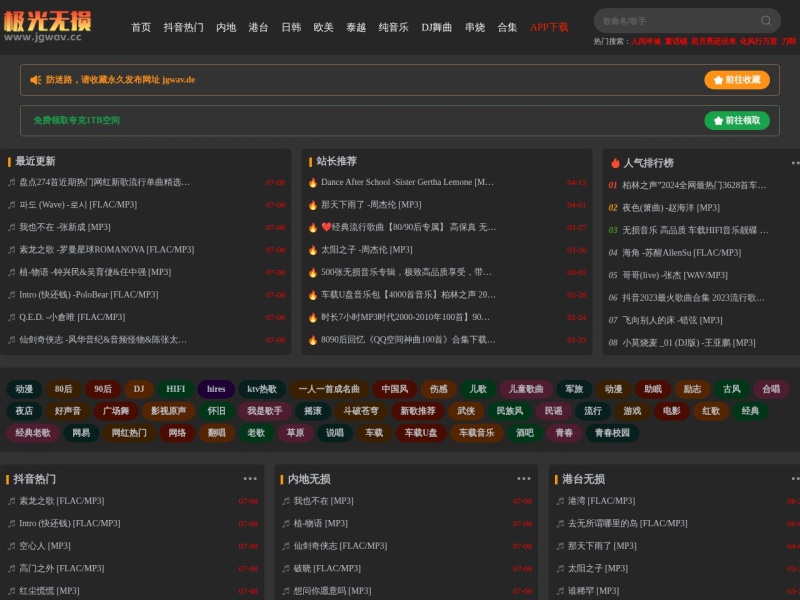Select the 斗破苍穹 tag
Screen dimensions: 800x600
coord(361,411)
